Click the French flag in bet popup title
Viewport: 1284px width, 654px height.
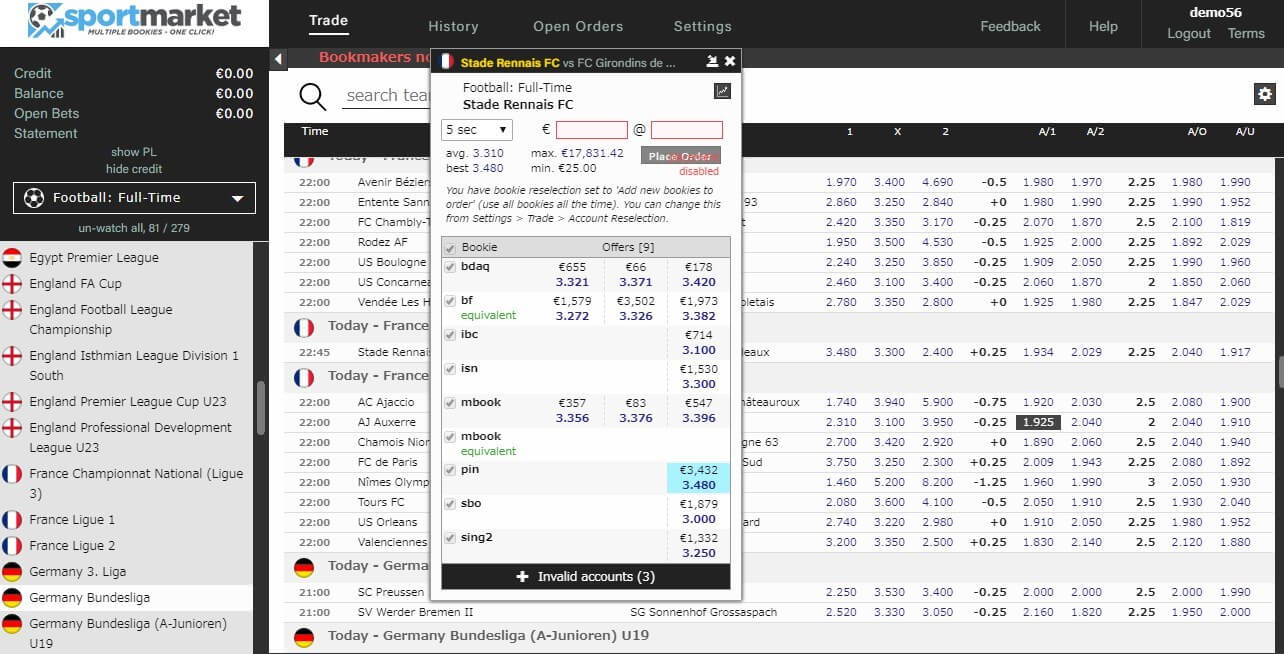pyautogui.click(x=446, y=62)
